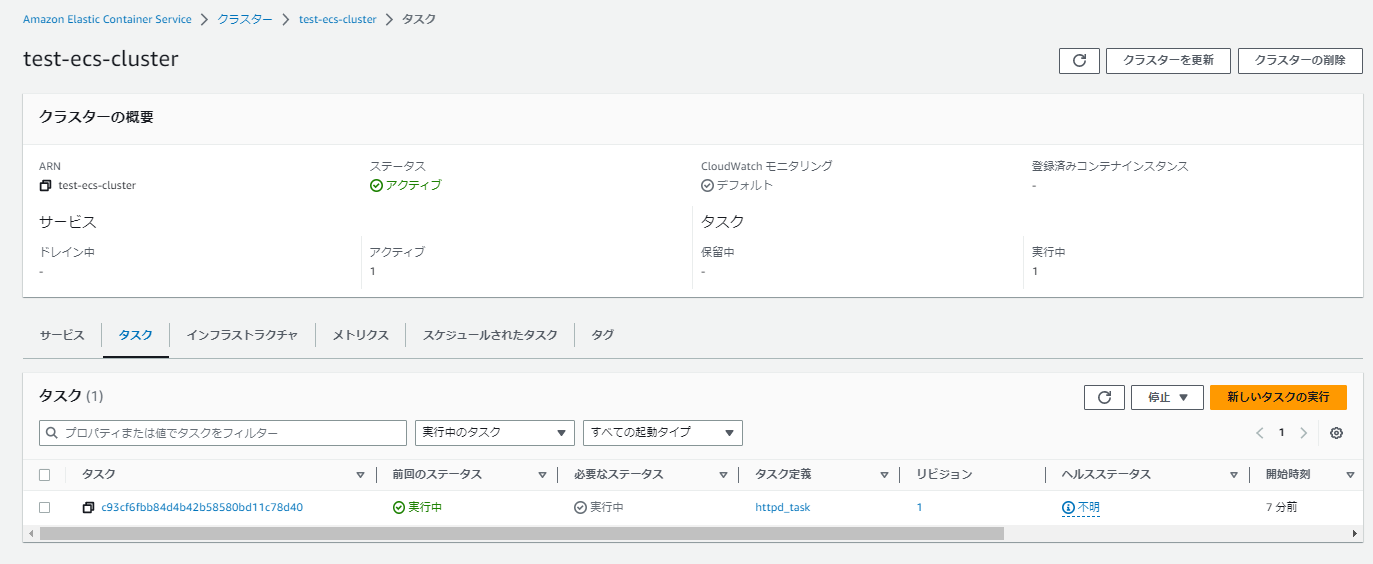Sort by タスク column sort arrow
The width and height of the screenshot is (1373, 564).
click(360, 475)
